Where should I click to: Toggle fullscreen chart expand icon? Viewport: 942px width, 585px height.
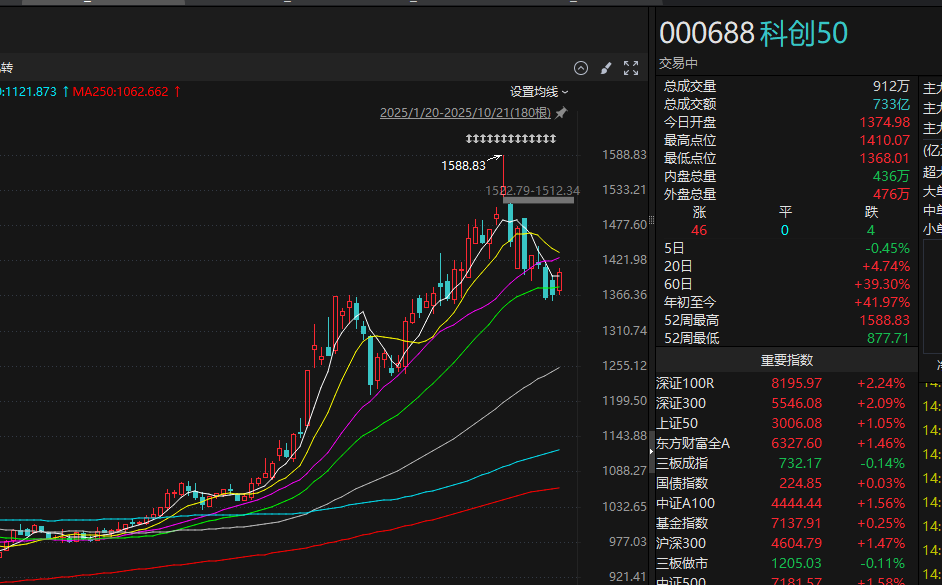pyautogui.click(x=631, y=68)
